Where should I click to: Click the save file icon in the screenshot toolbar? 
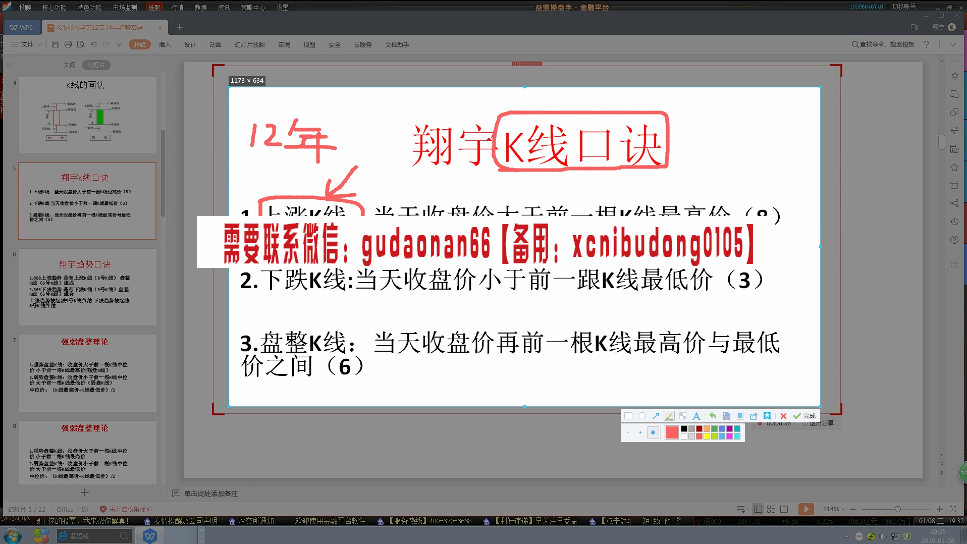(726, 416)
